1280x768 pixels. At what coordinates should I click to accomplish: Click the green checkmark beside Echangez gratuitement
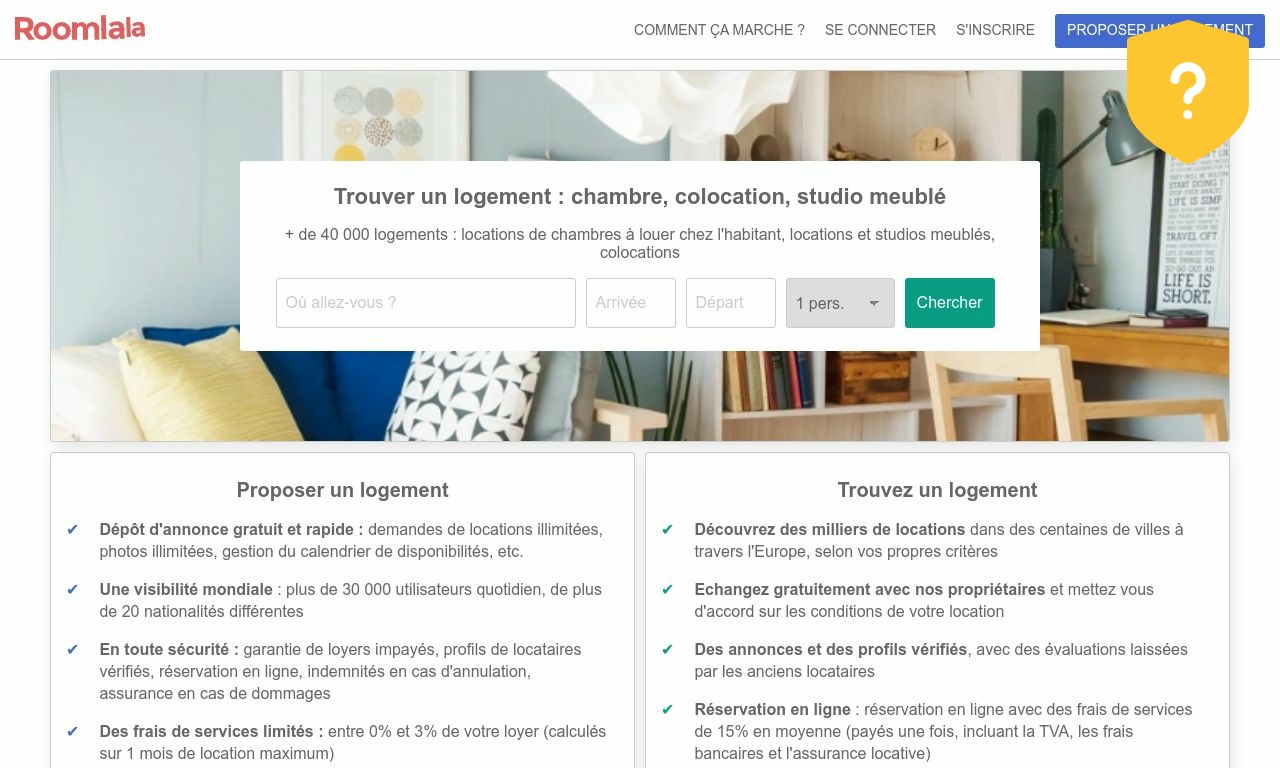[x=667, y=590]
